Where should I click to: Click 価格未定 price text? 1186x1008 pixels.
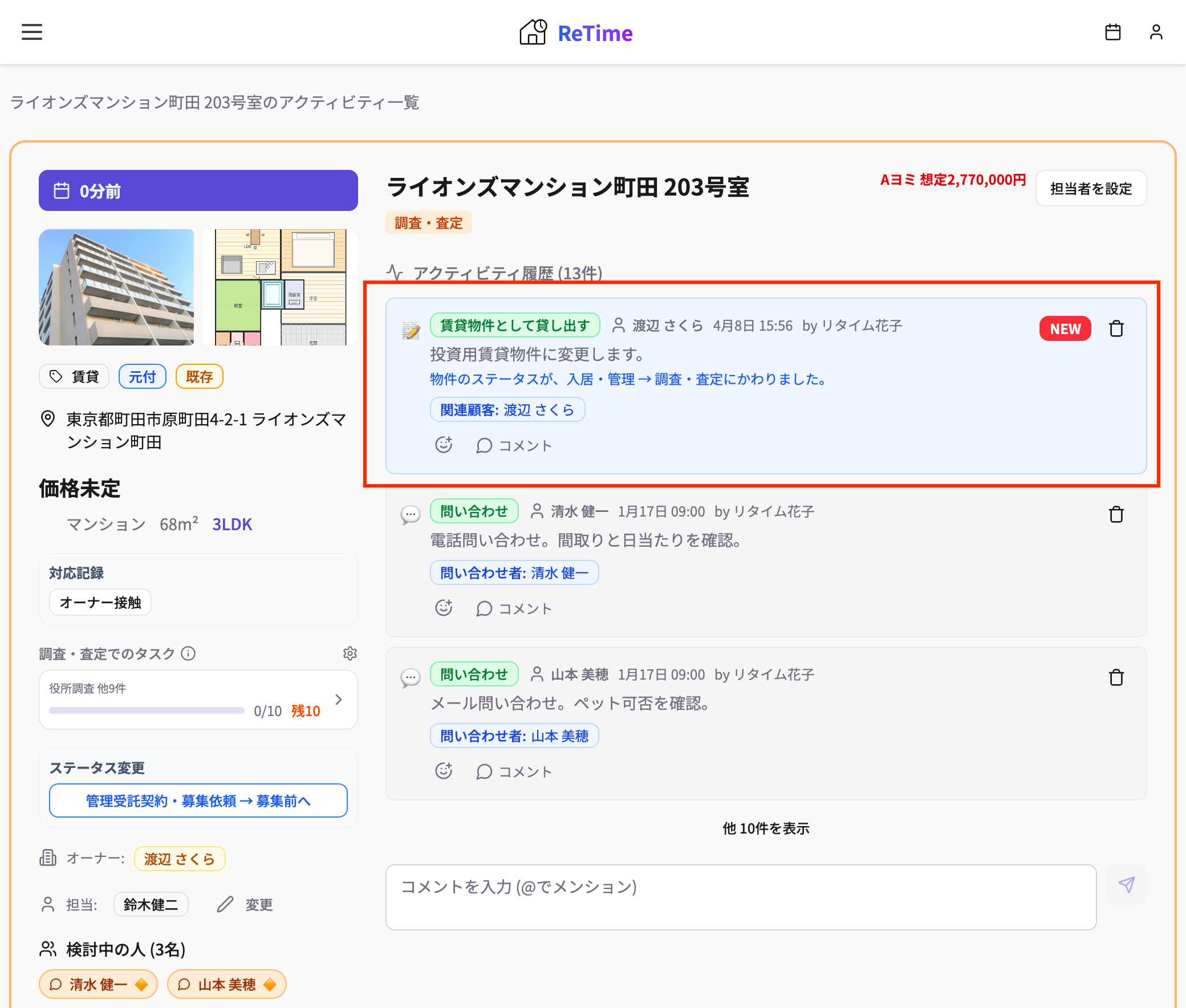[x=79, y=489]
